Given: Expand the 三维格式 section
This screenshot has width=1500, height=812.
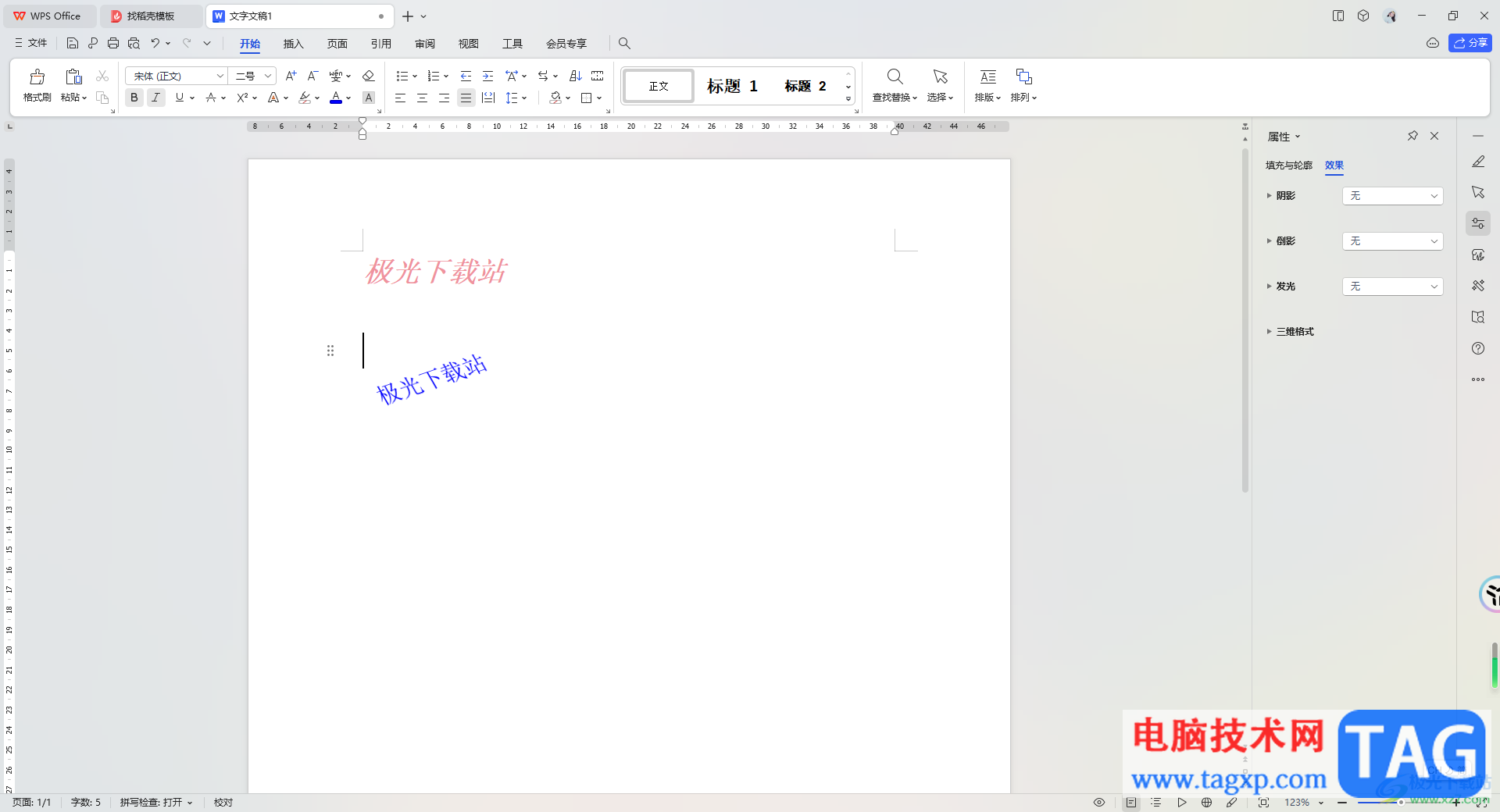Looking at the screenshot, I should (x=1295, y=332).
